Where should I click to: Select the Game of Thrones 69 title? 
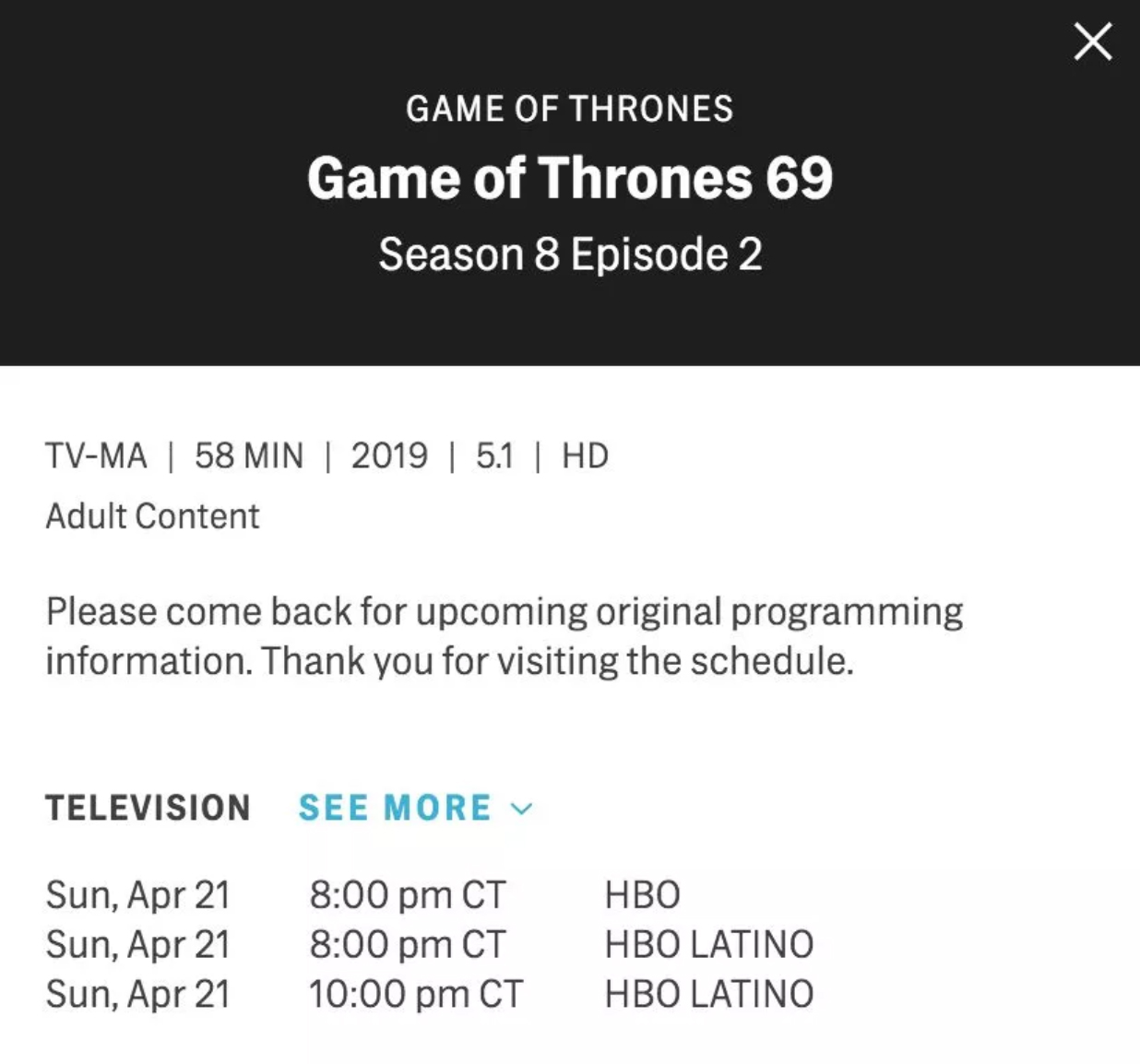click(x=569, y=177)
